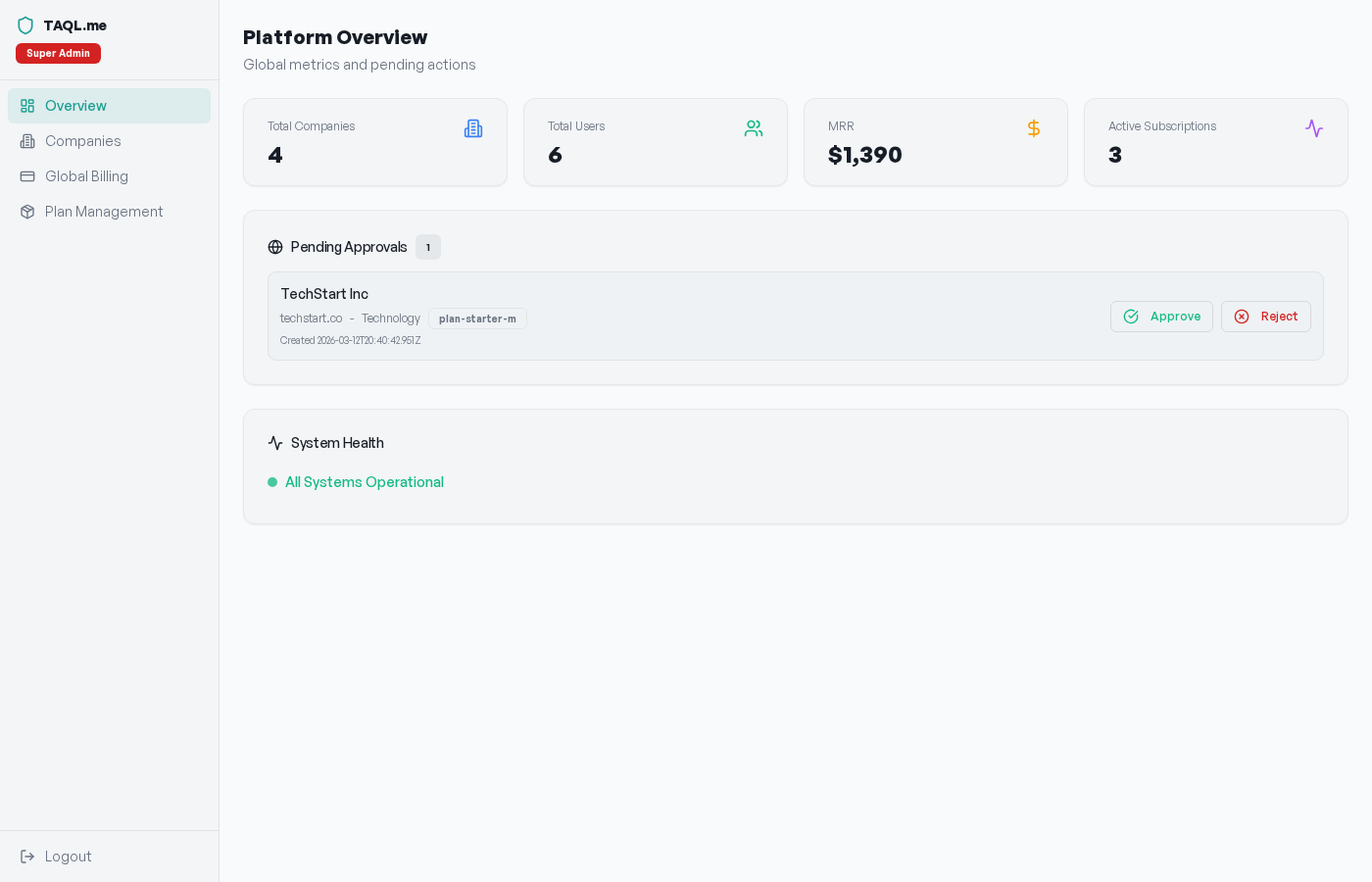Click the green operational status dot
Image resolution: width=1372 pixels, height=882 pixels.
271,482
